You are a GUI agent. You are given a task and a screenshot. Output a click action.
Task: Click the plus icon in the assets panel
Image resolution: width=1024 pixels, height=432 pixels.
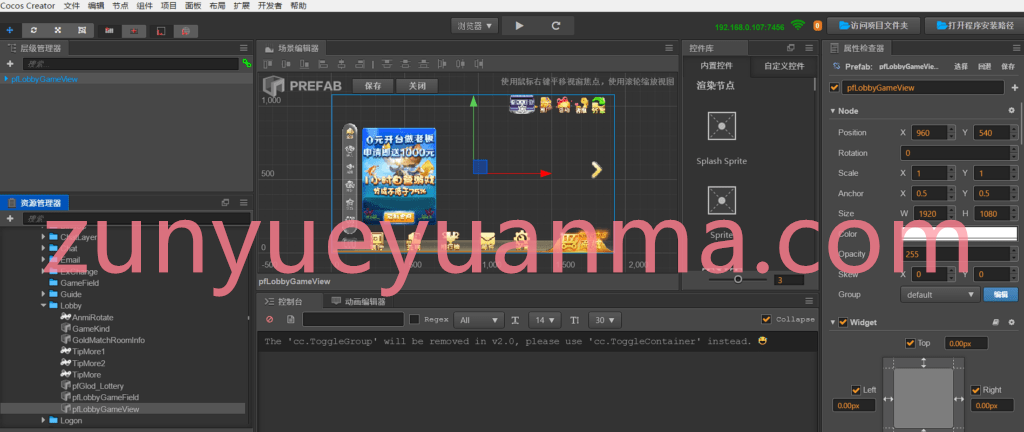click(10, 219)
